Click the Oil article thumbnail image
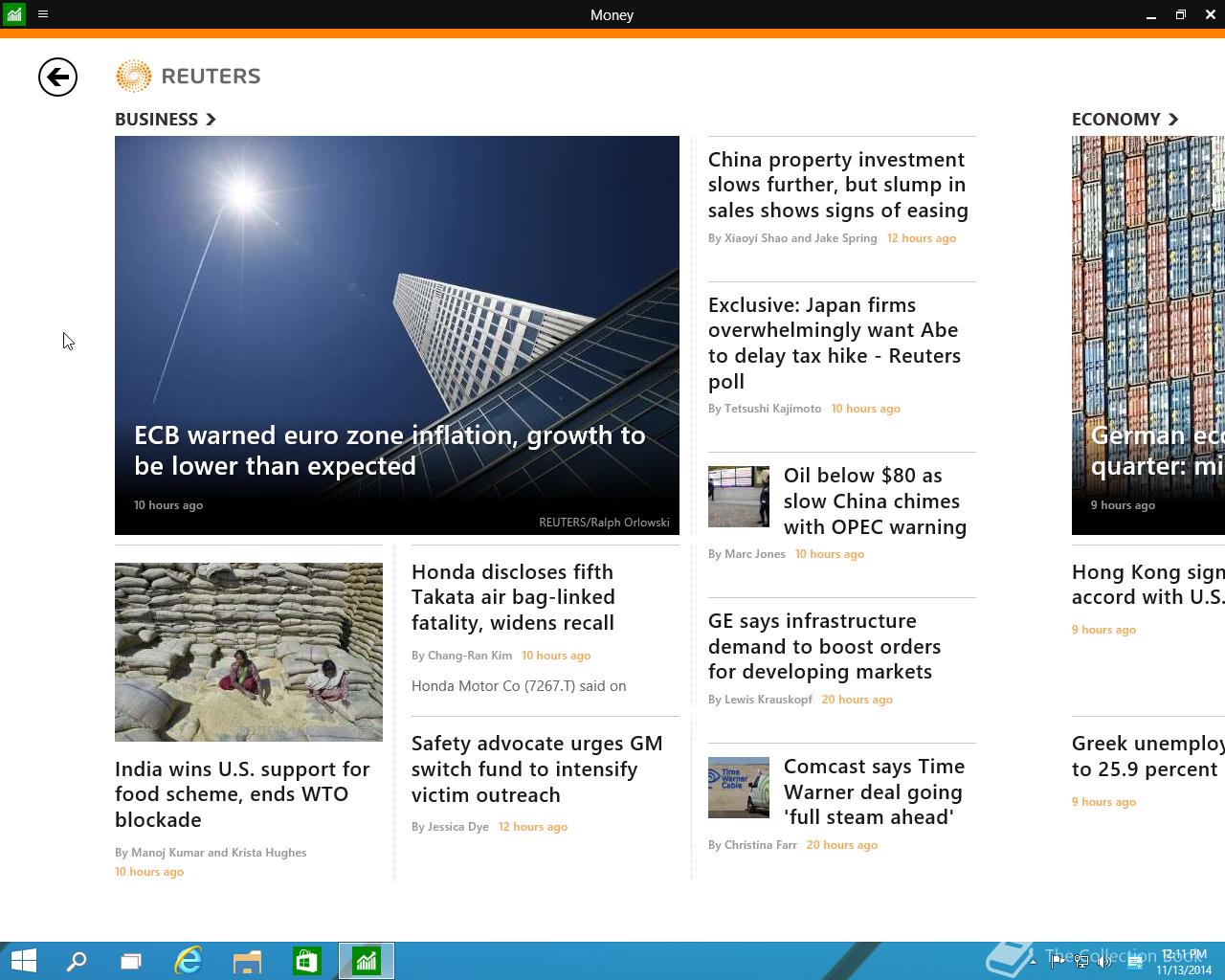1225x980 pixels. 739,496
